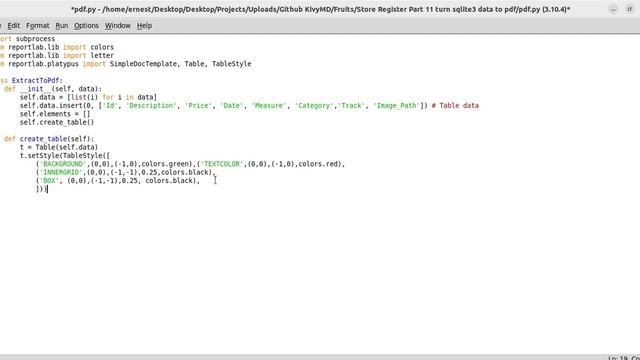Click the 'BACKGROUND' string
The image size is (640, 360).
pos(63,164)
